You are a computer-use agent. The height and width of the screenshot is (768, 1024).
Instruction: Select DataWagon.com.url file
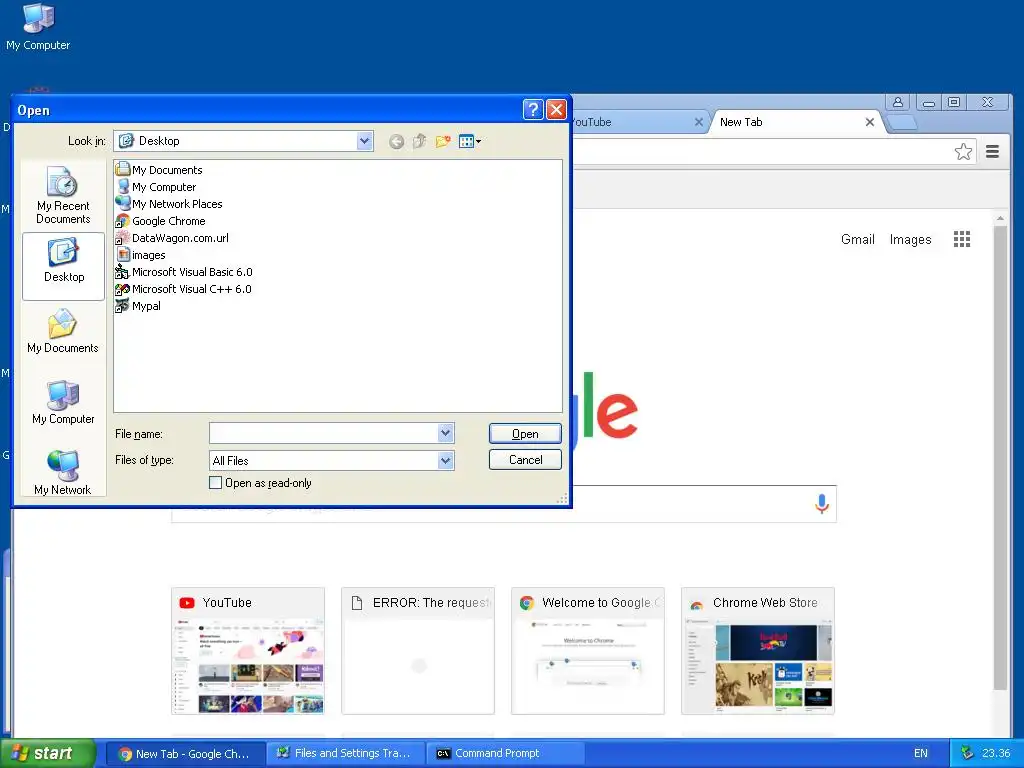(172, 238)
